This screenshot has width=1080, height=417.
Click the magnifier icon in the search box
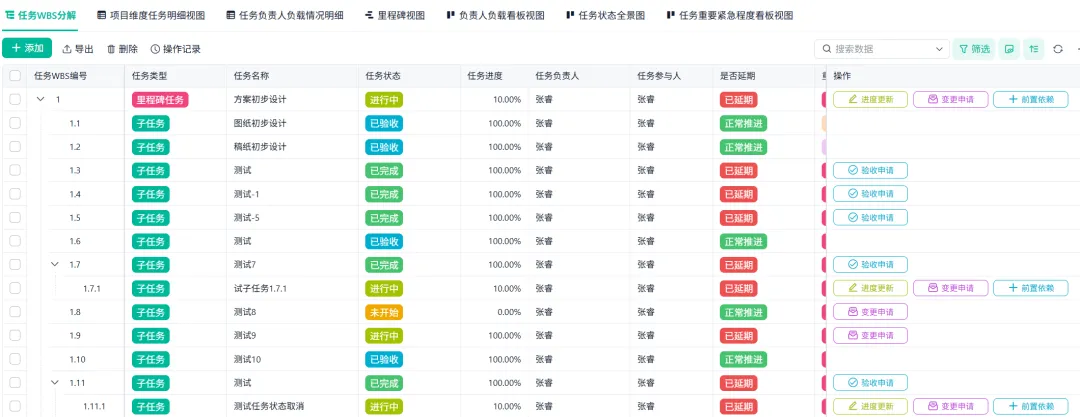pyautogui.click(x=826, y=49)
